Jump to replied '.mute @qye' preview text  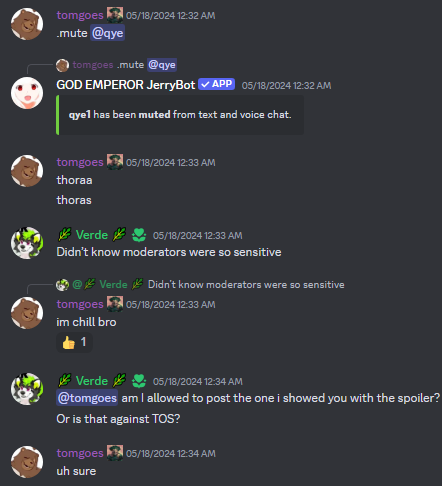(x=130, y=65)
